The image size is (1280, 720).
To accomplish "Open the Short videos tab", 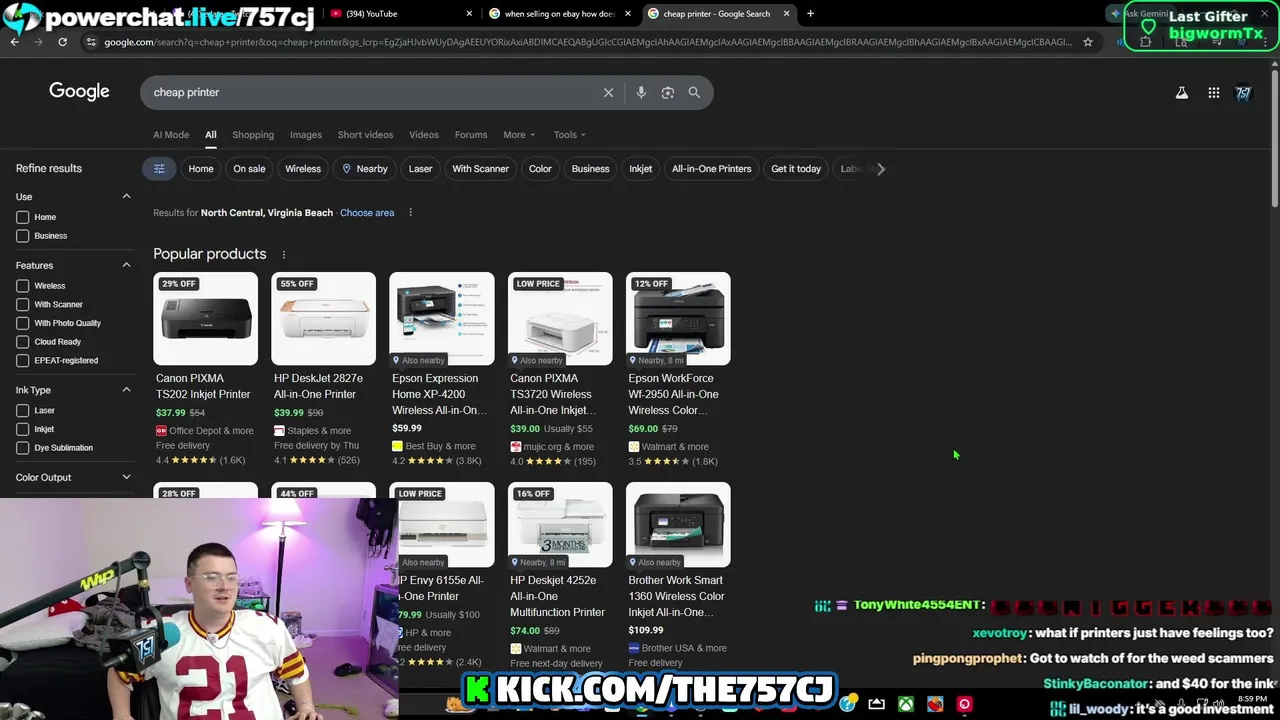I will click(365, 135).
